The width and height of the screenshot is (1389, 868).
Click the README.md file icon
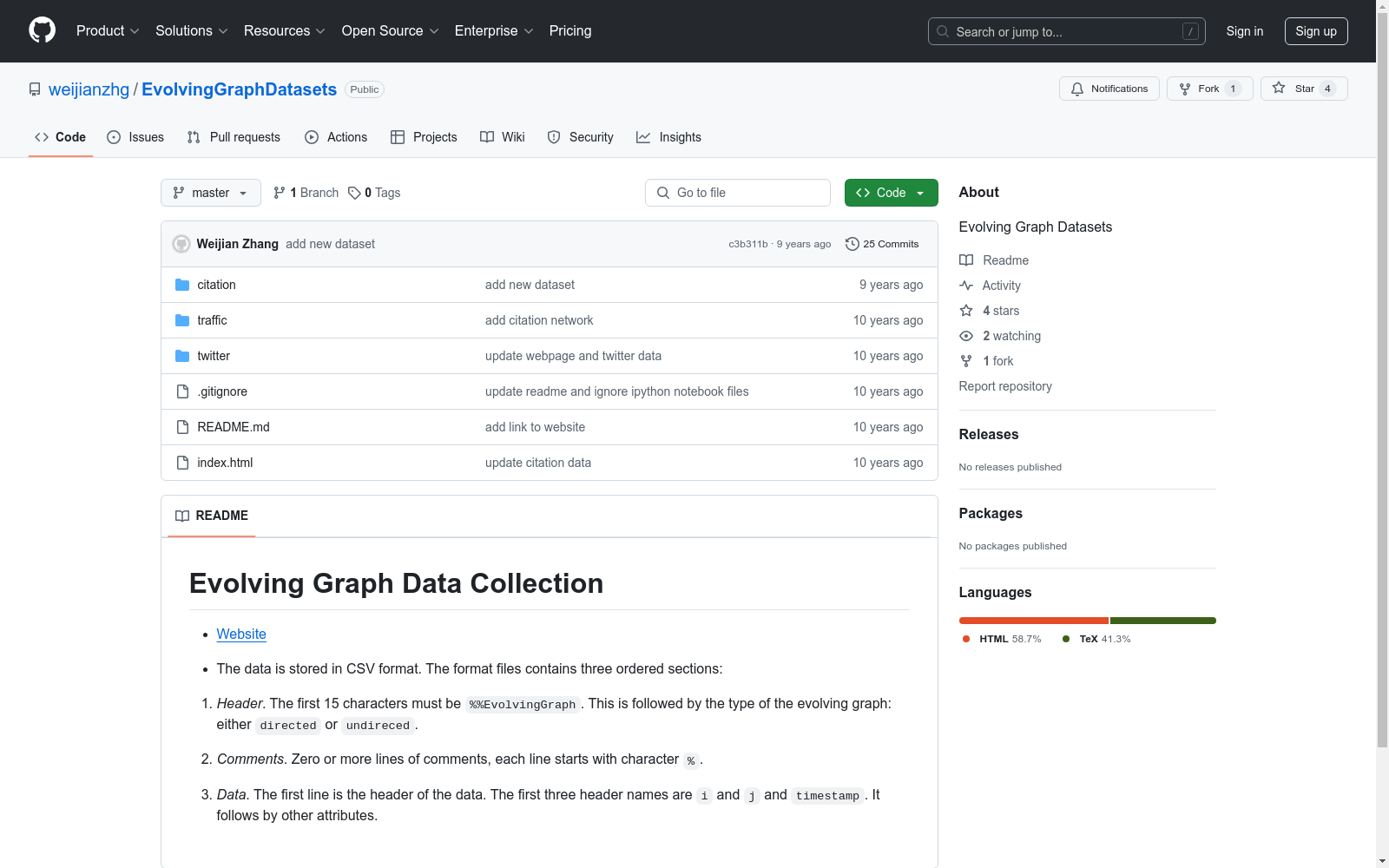tap(182, 427)
